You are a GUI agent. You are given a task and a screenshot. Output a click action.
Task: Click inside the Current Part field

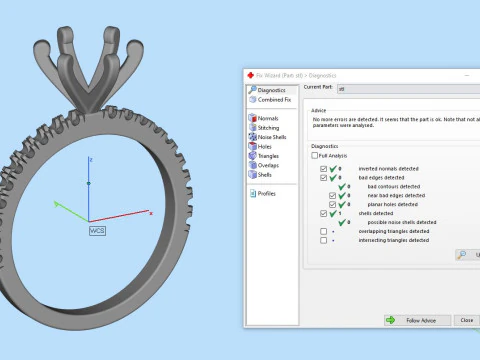409,89
